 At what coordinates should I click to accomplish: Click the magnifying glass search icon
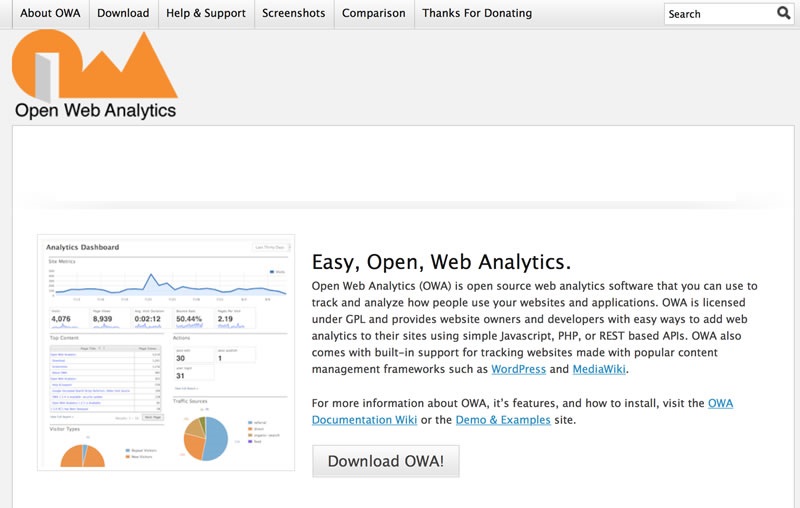click(x=784, y=13)
